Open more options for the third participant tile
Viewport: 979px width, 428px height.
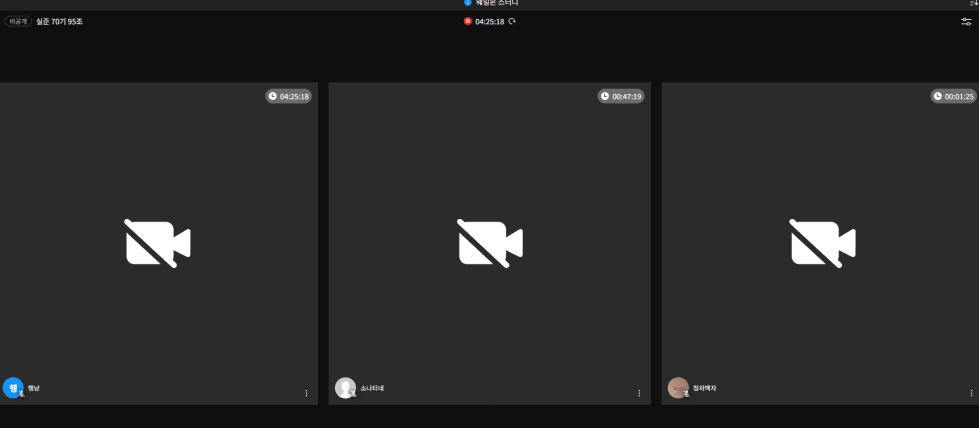click(972, 393)
